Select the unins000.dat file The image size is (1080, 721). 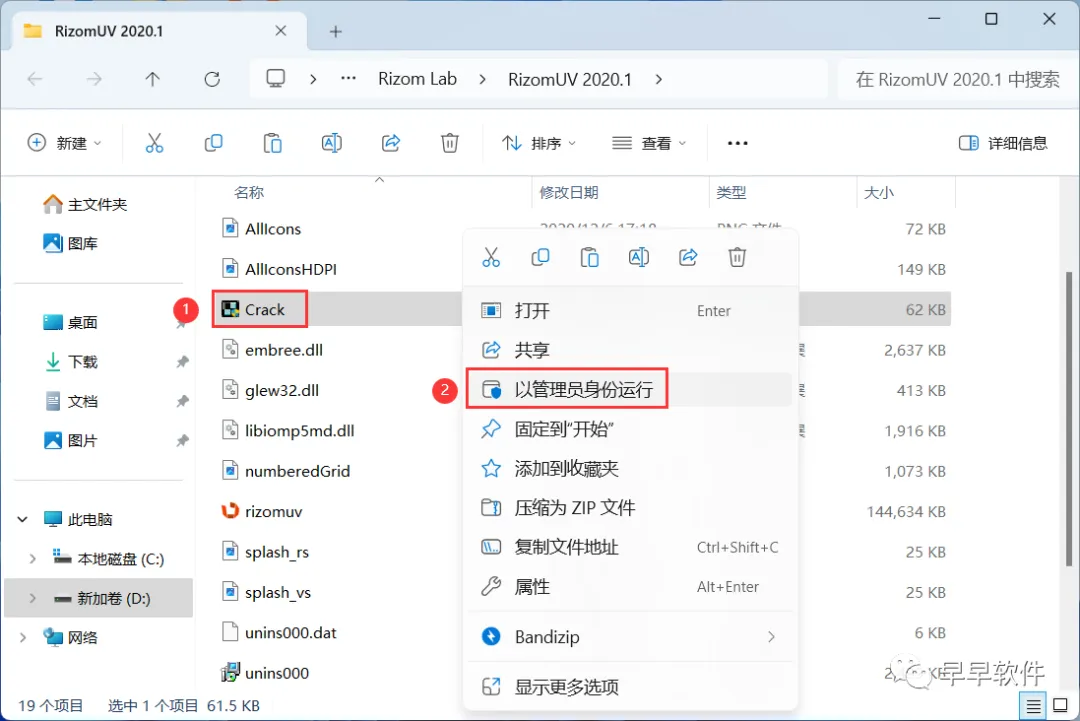click(279, 633)
